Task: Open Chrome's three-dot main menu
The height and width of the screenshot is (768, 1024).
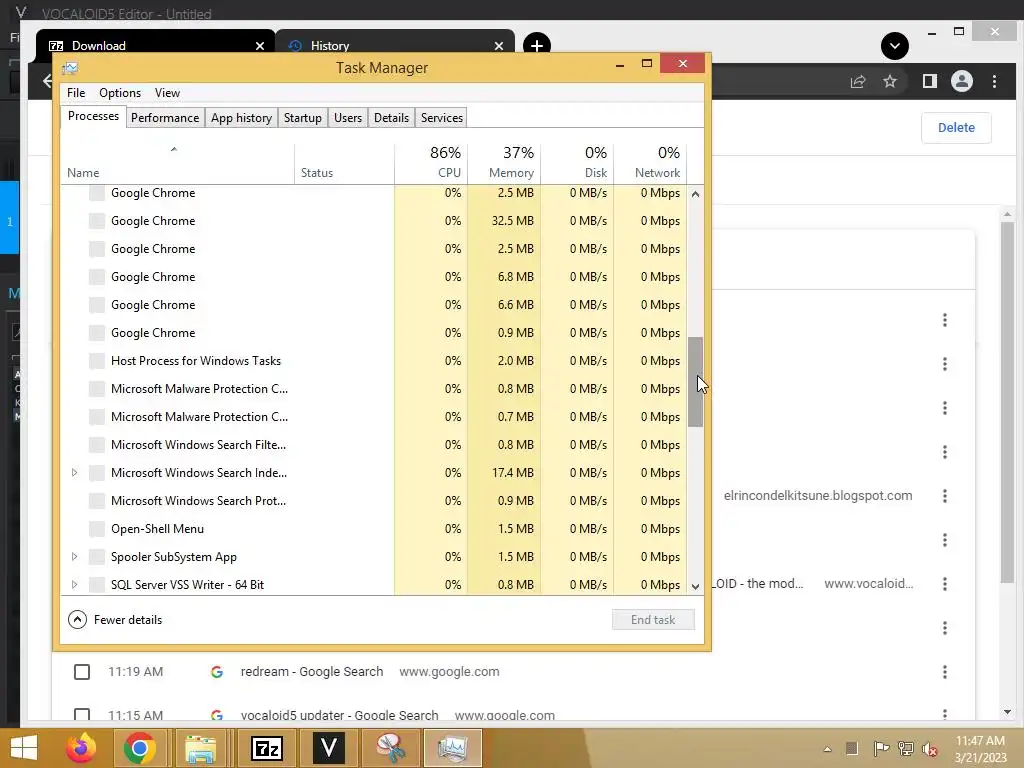Action: [x=994, y=82]
